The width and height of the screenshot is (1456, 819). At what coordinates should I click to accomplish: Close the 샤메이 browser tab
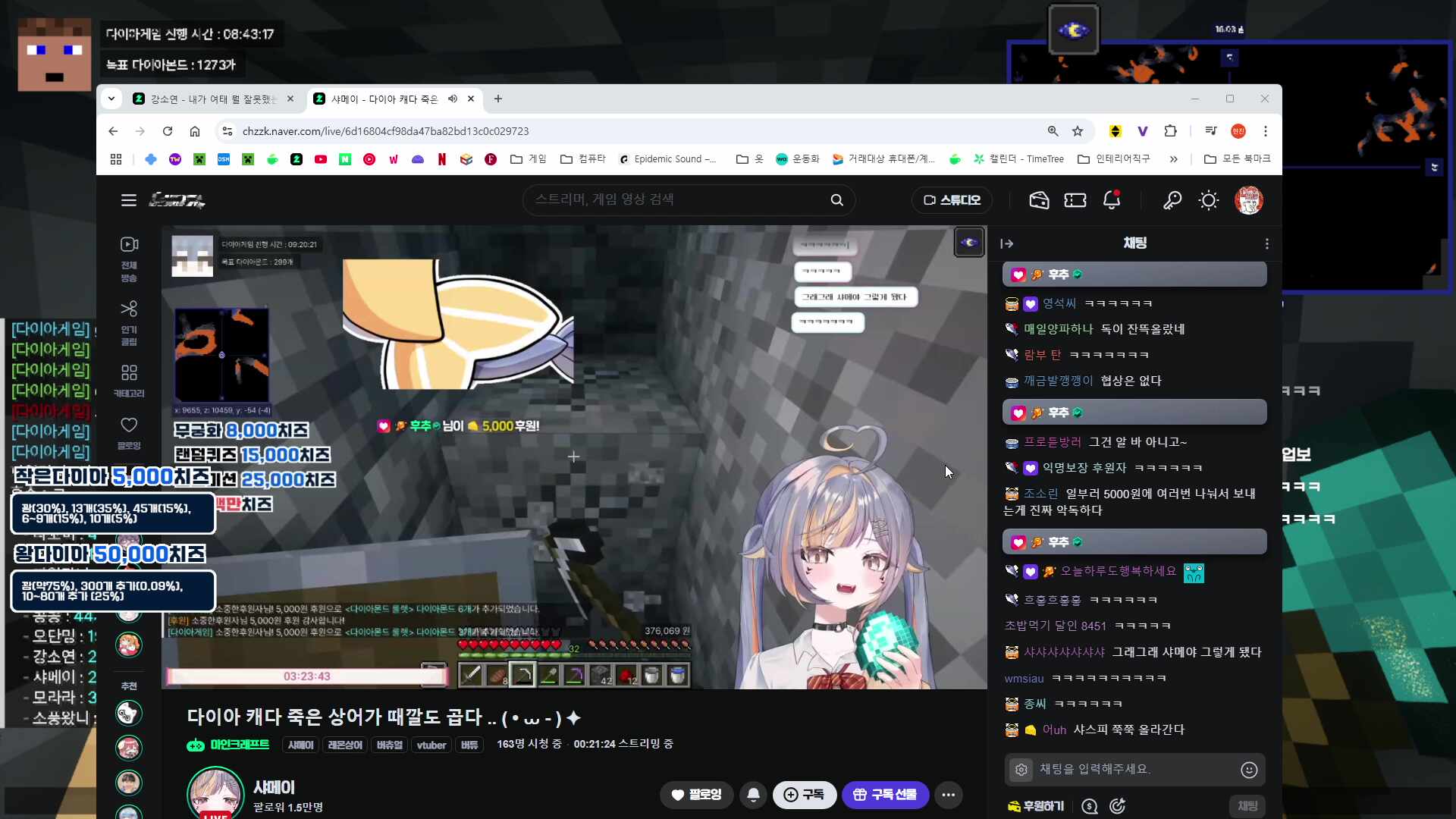tap(471, 99)
